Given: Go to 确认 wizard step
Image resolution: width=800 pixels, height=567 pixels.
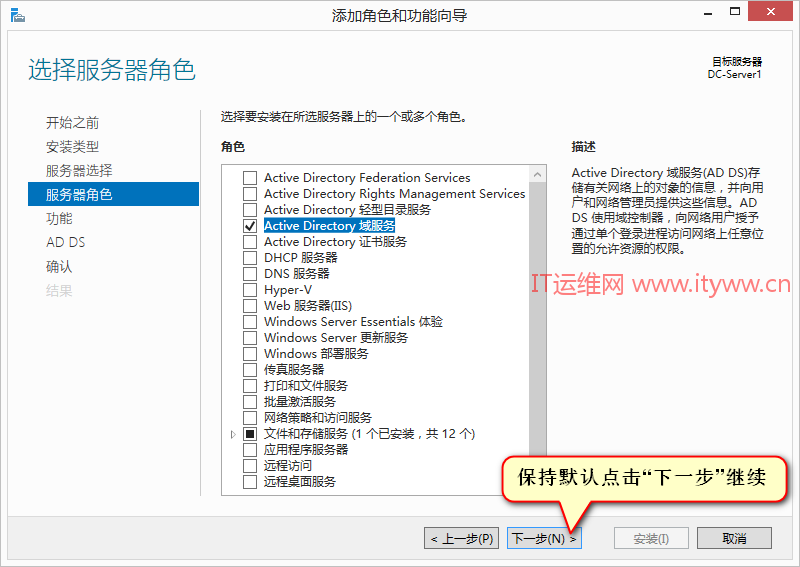Looking at the screenshot, I should pyautogui.click(x=59, y=266).
